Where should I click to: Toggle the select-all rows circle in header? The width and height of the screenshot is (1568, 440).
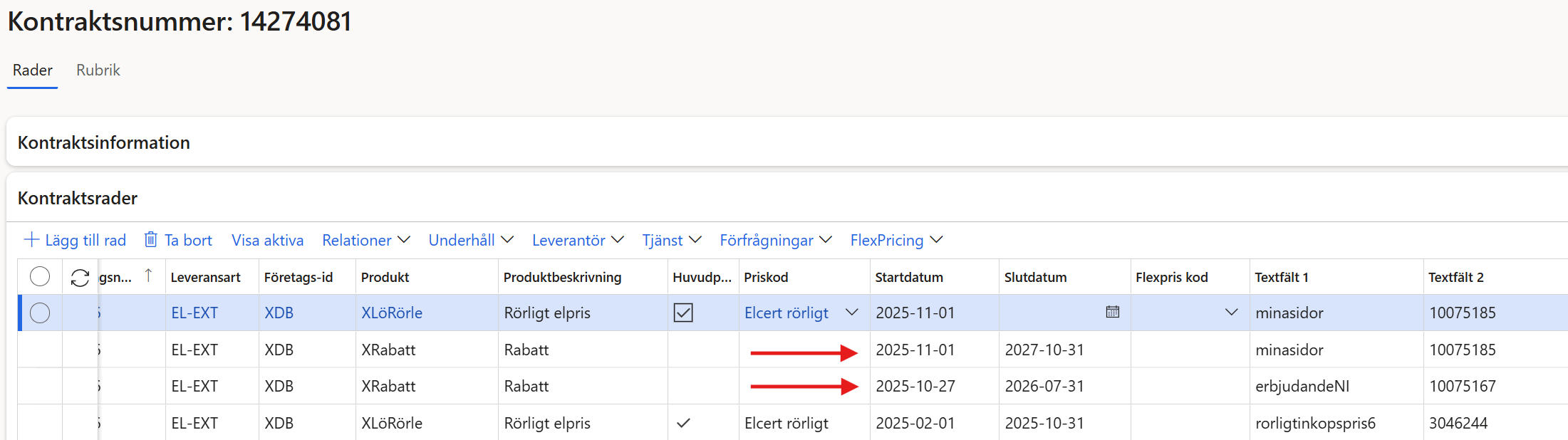[x=40, y=276]
